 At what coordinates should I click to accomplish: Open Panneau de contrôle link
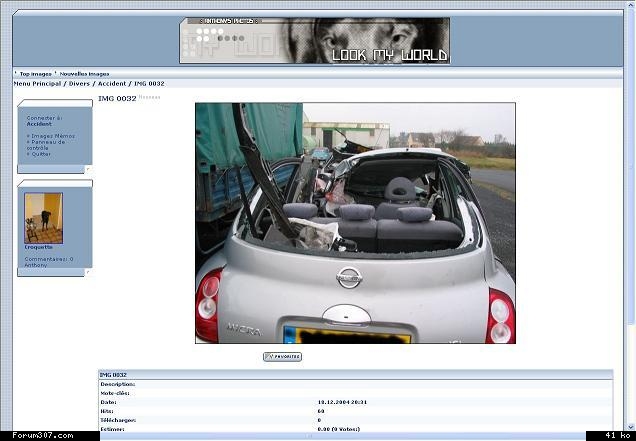(46, 145)
